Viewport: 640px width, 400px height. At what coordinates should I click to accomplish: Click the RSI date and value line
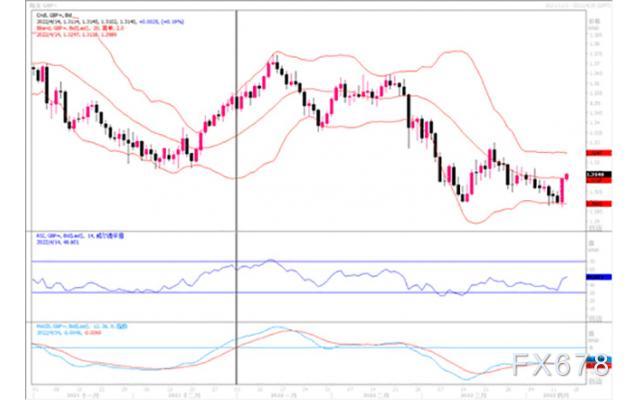(58, 242)
